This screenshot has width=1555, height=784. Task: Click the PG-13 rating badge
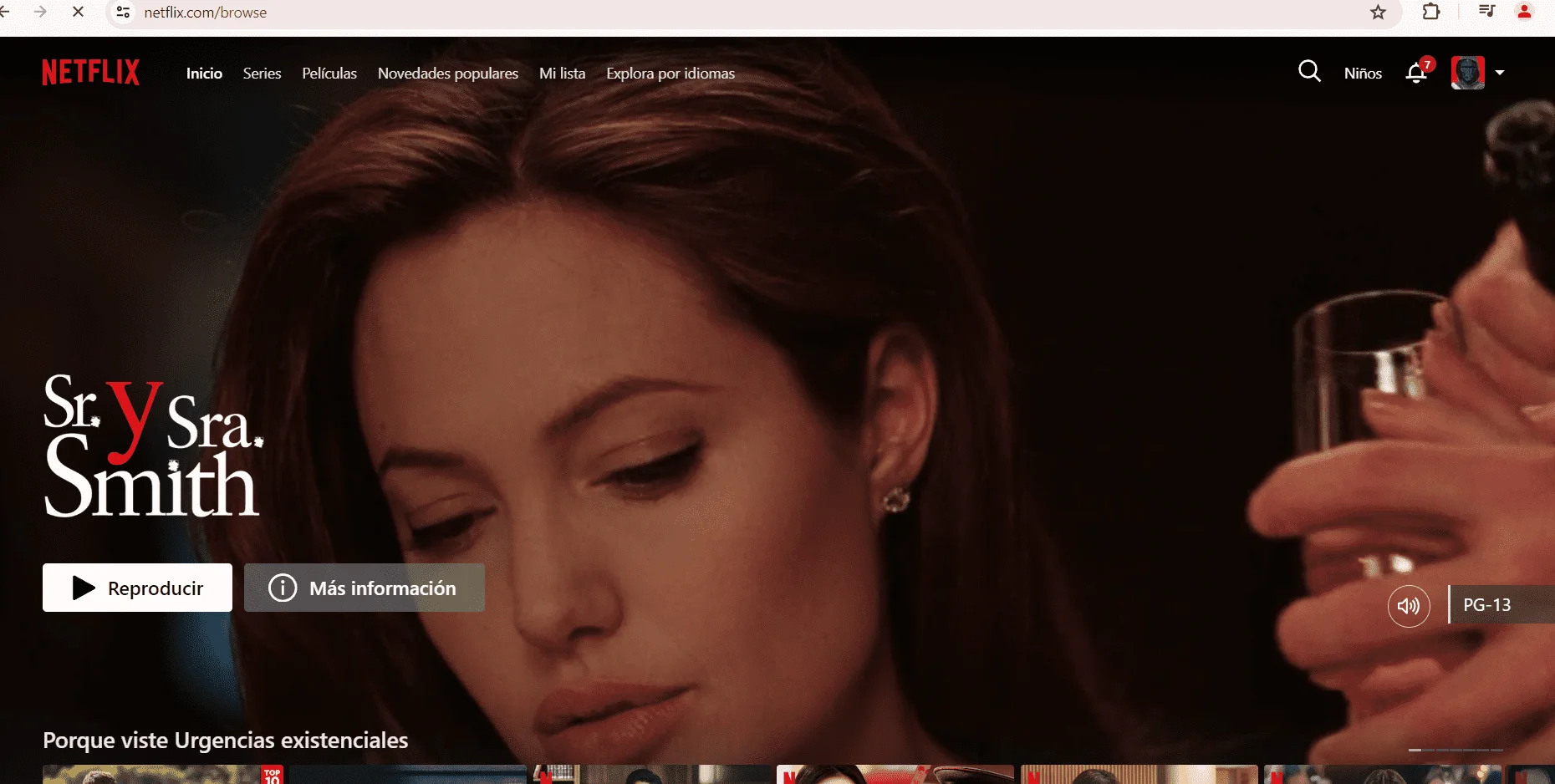1501,605
